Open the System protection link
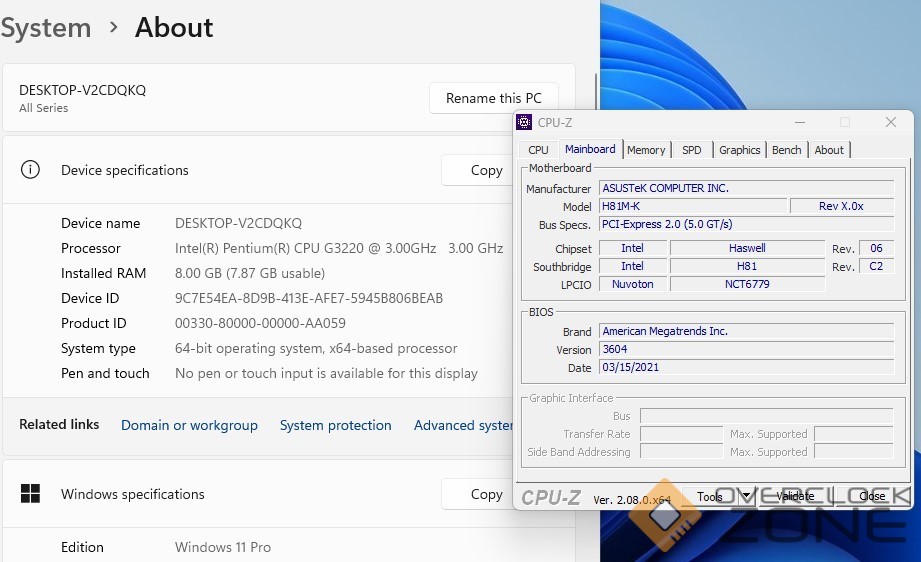The image size is (921, 562). 335,425
